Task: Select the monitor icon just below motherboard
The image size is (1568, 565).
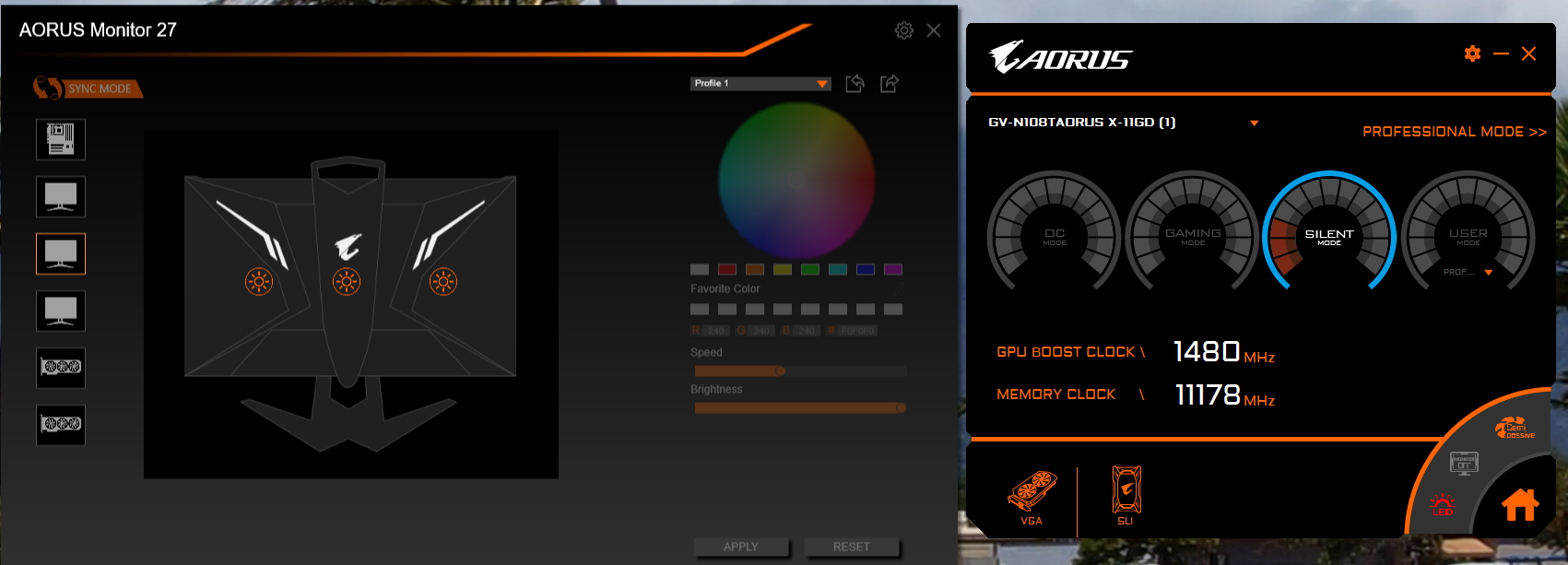Action: coord(61,196)
